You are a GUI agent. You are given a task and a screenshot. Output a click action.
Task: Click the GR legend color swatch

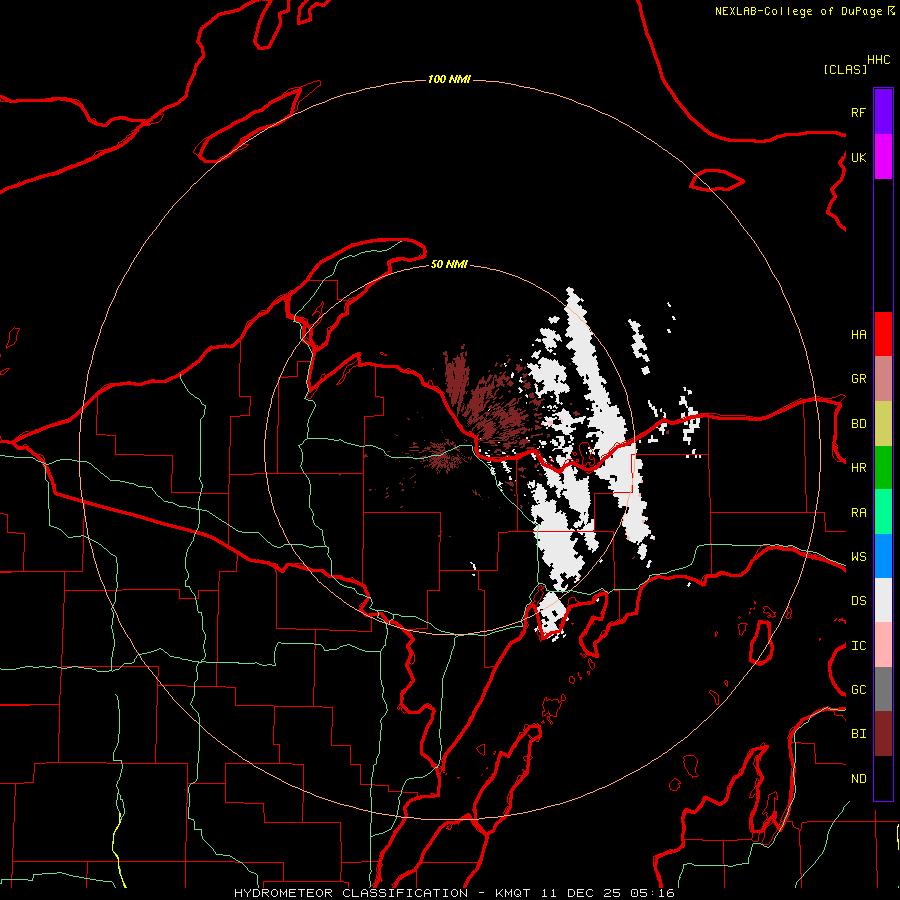click(883, 379)
